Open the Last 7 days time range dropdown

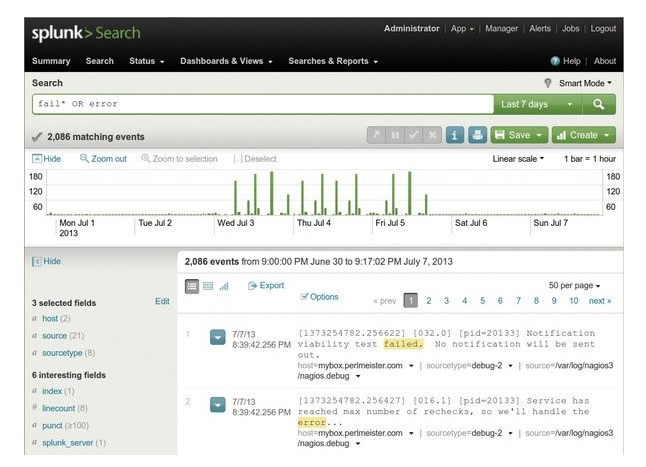point(537,104)
